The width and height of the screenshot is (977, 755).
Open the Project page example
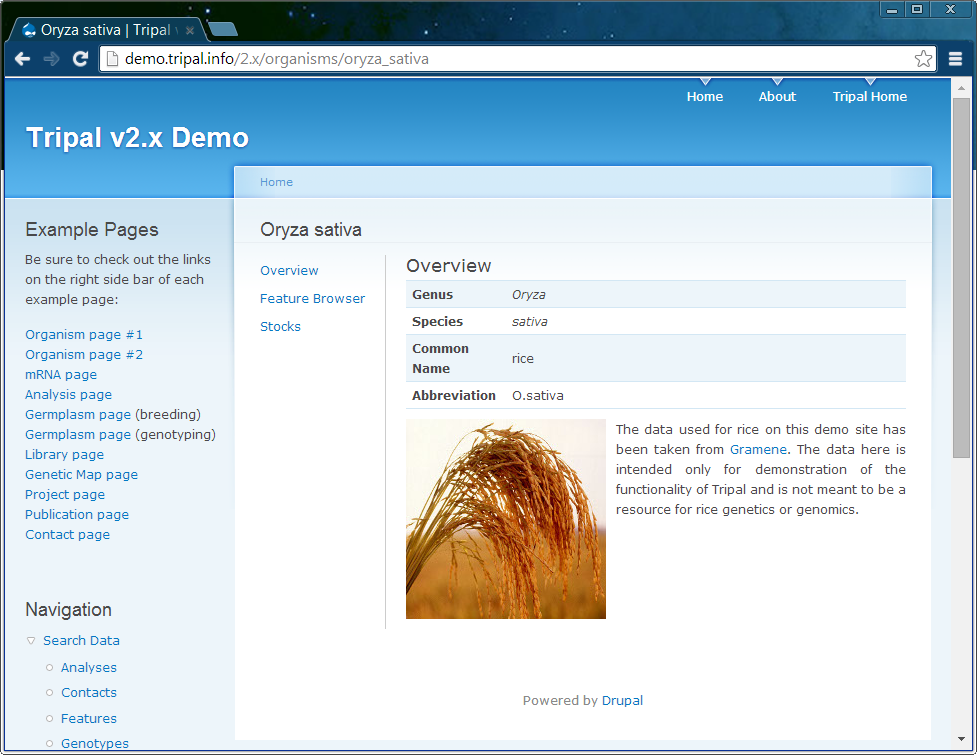pyautogui.click(x=65, y=495)
